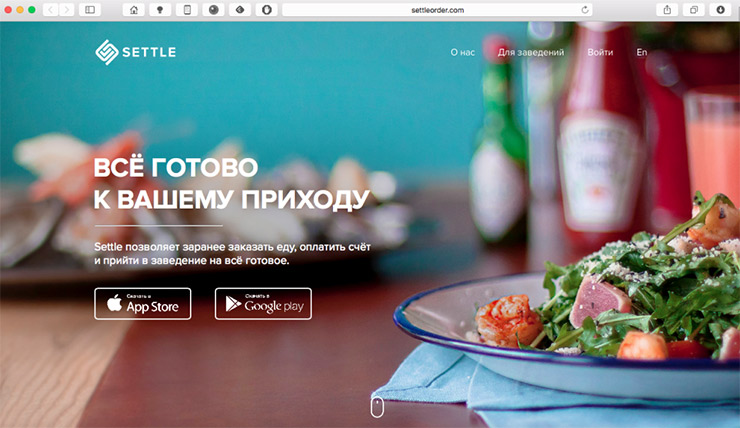The height and width of the screenshot is (428, 740).
Task: Open the "Для заведений" menu item
Action: tap(531, 52)
